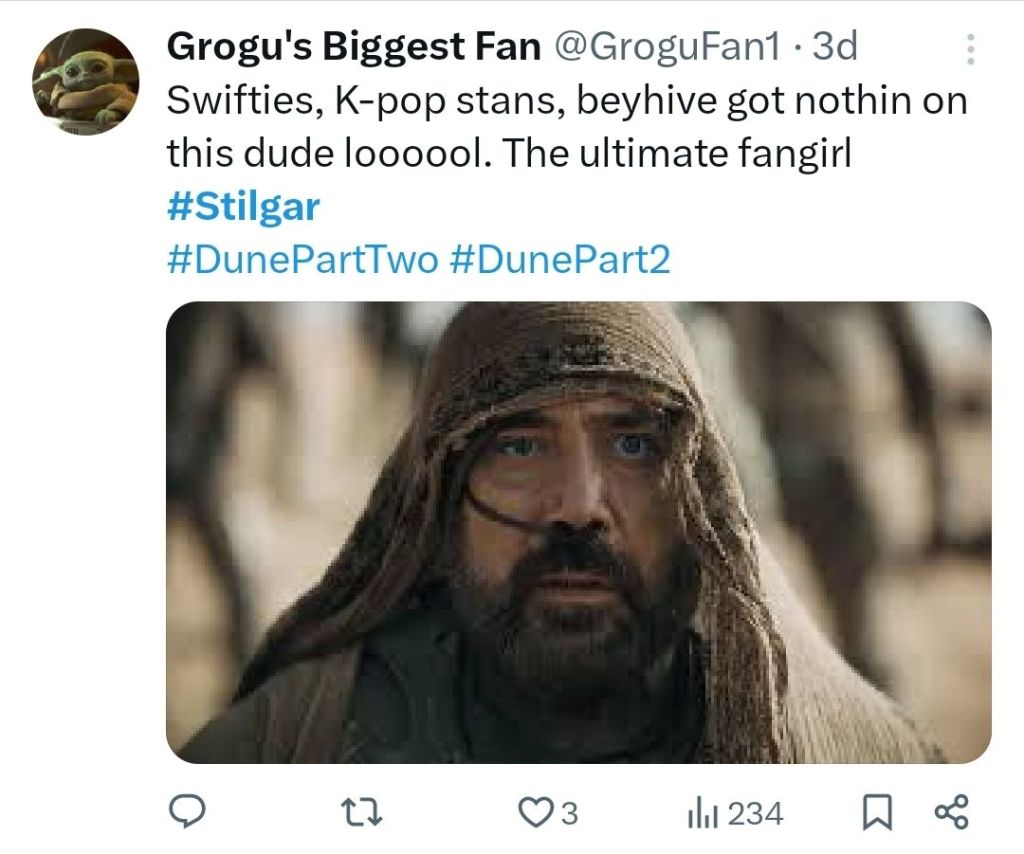Click the like count number 3

coord(569,813)
